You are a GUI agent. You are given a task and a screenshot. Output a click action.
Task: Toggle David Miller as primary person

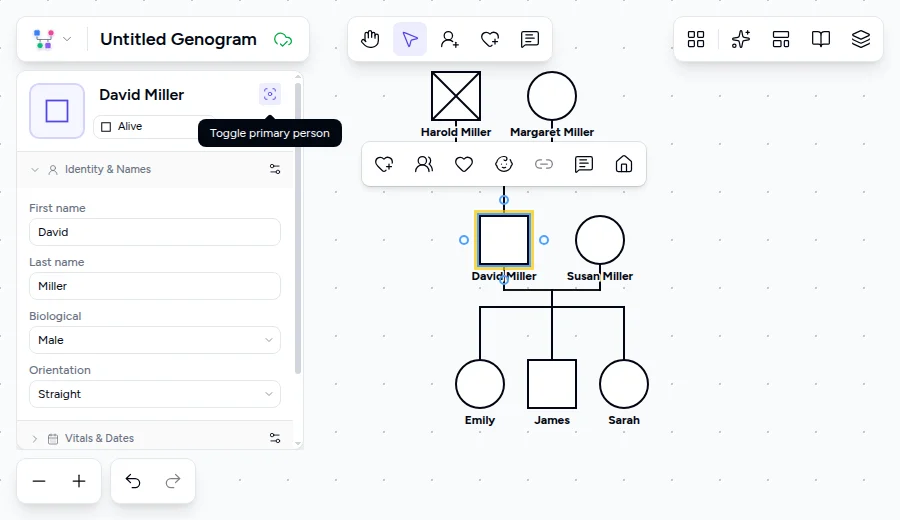(x=270, y=94)
